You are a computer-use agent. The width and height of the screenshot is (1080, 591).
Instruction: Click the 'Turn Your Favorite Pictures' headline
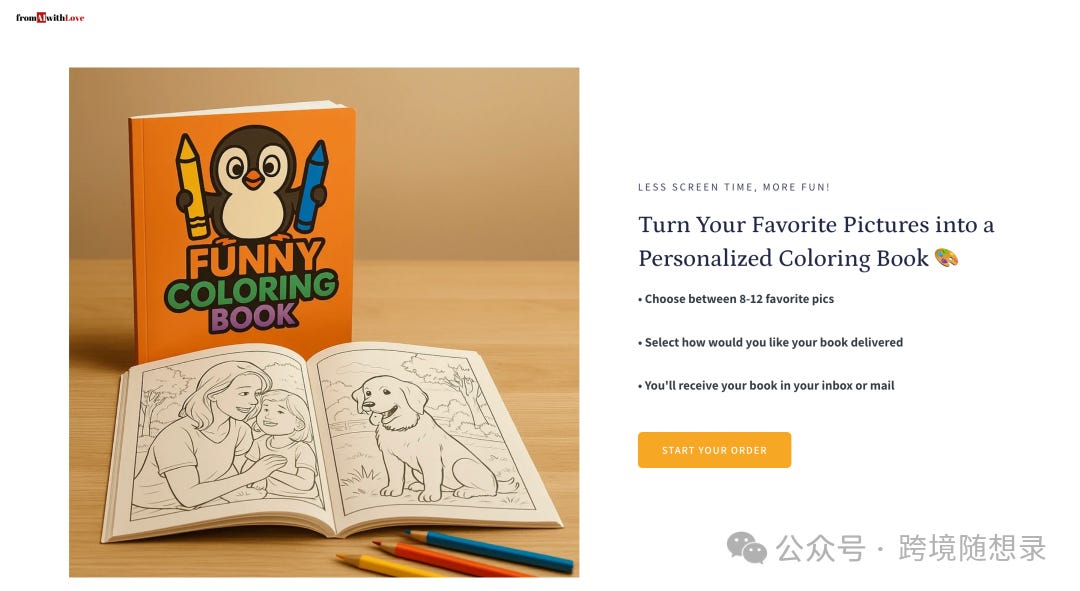(816, 241)
